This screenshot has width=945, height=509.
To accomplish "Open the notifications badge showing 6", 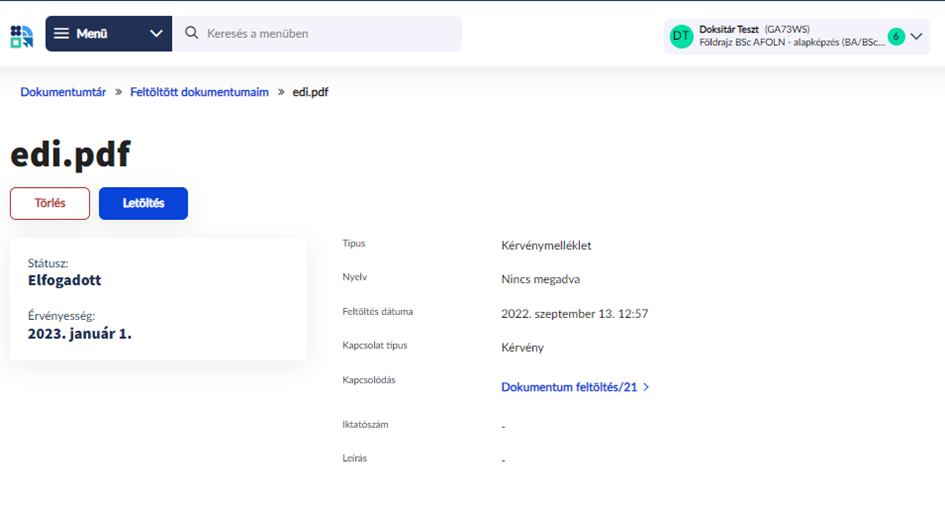I will coord(896,36).
